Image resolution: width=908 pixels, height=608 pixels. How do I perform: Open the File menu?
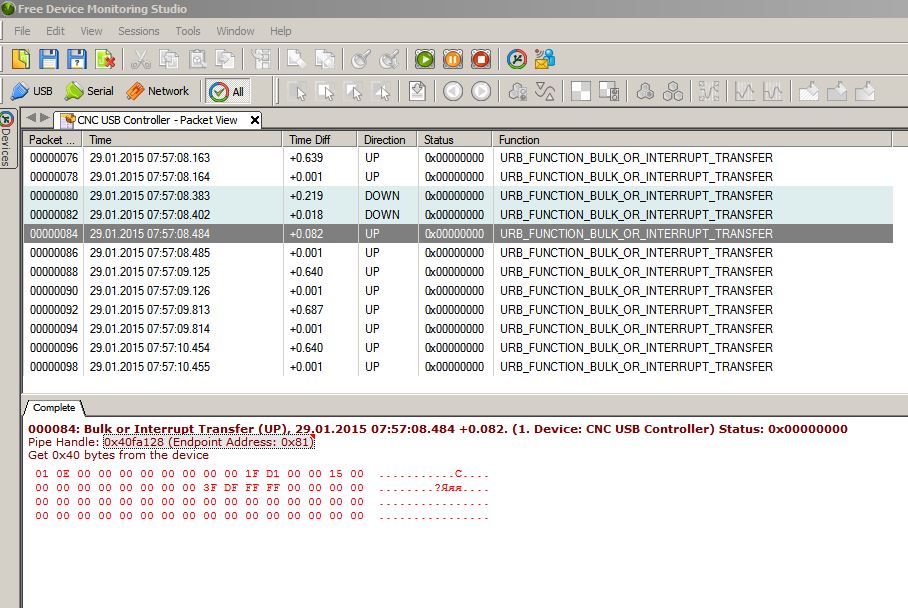pyautogui.click(x=22, y=31)
